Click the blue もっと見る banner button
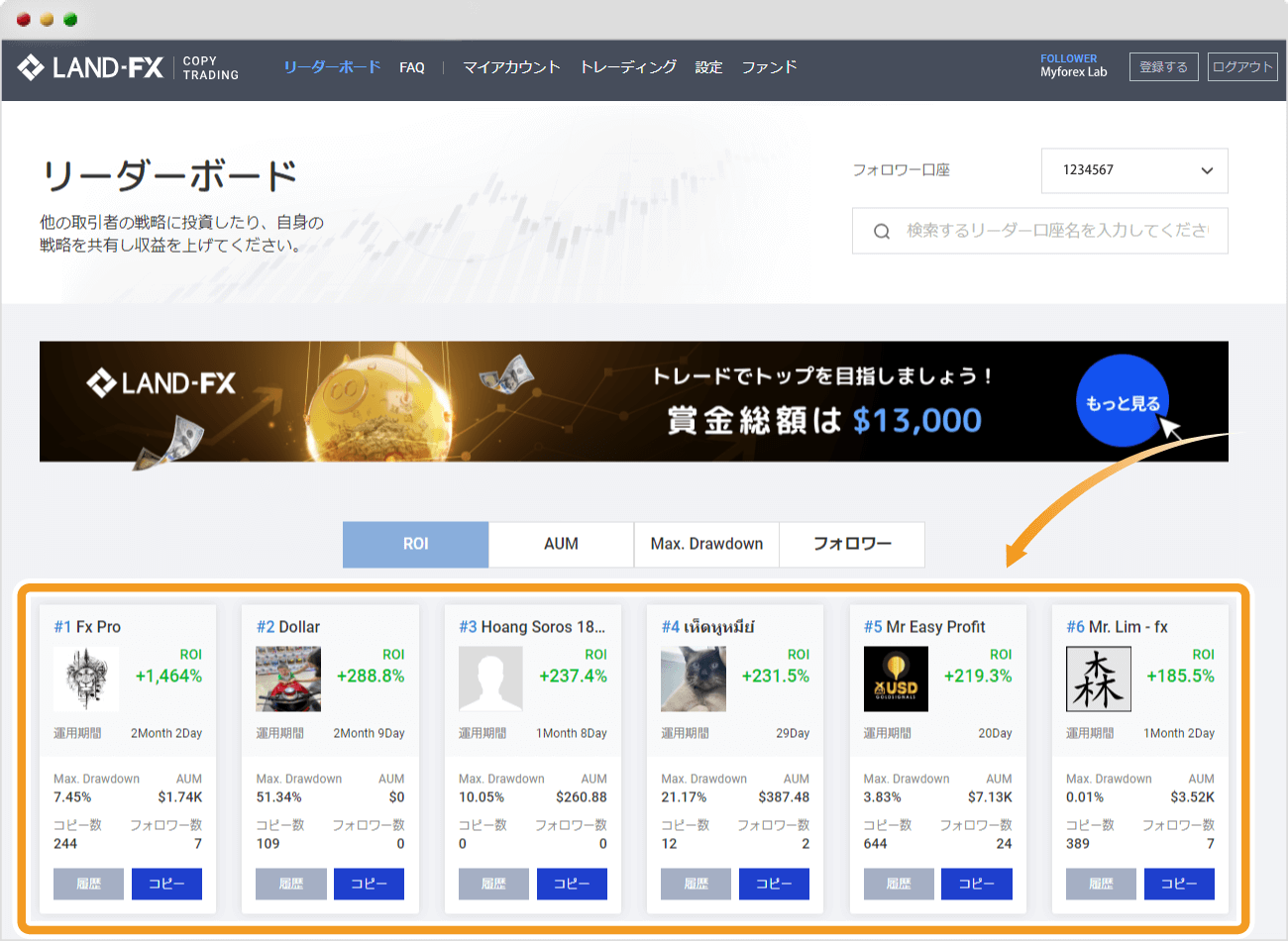 tap(1123, 402)
